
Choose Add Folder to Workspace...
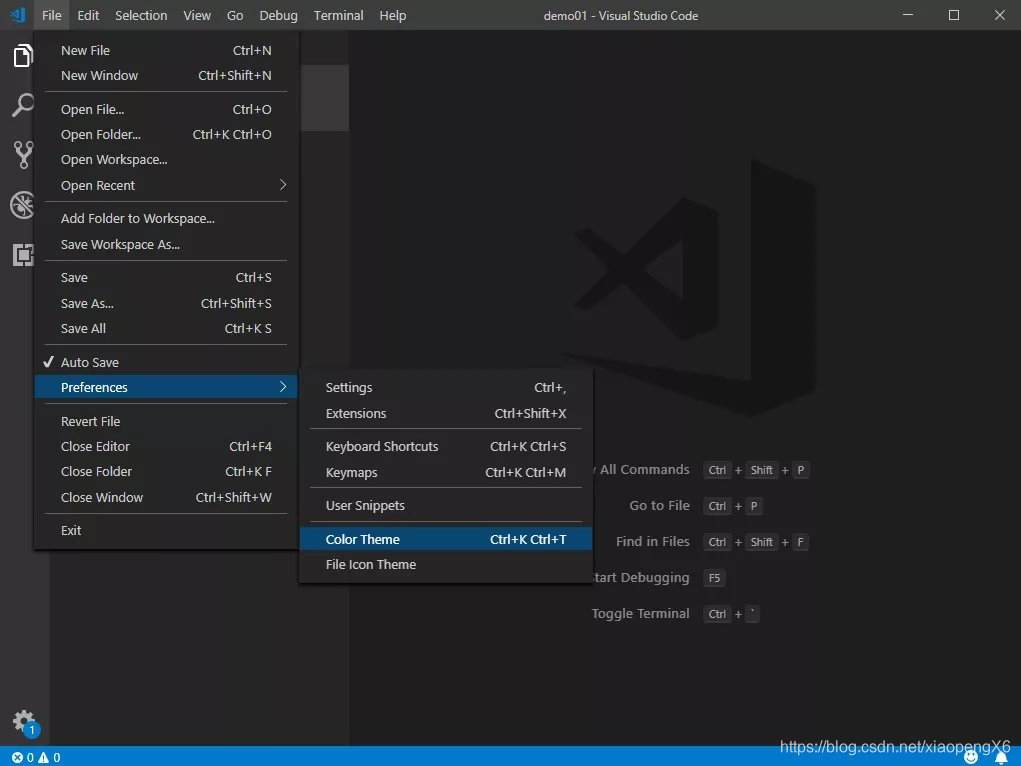click(x=166, y=219)
